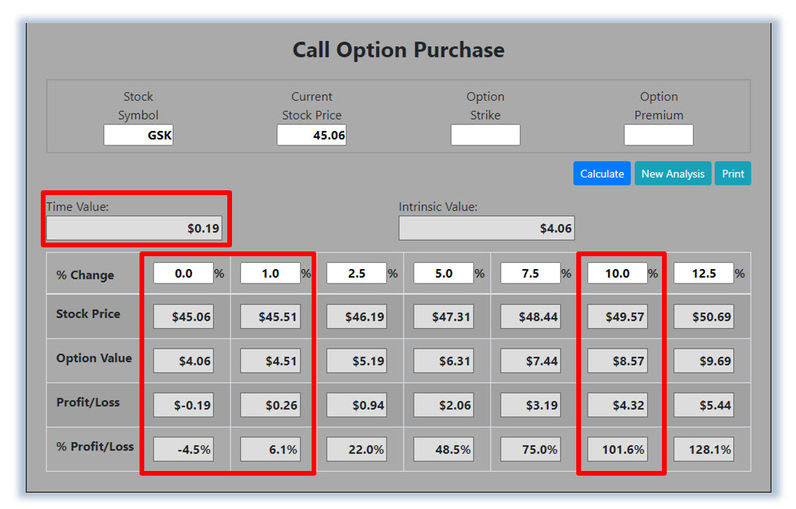Viewport: 796px width, 509px height.
Task: Select the $-0.19 profit/loss cell
Action: click(183, 405)
